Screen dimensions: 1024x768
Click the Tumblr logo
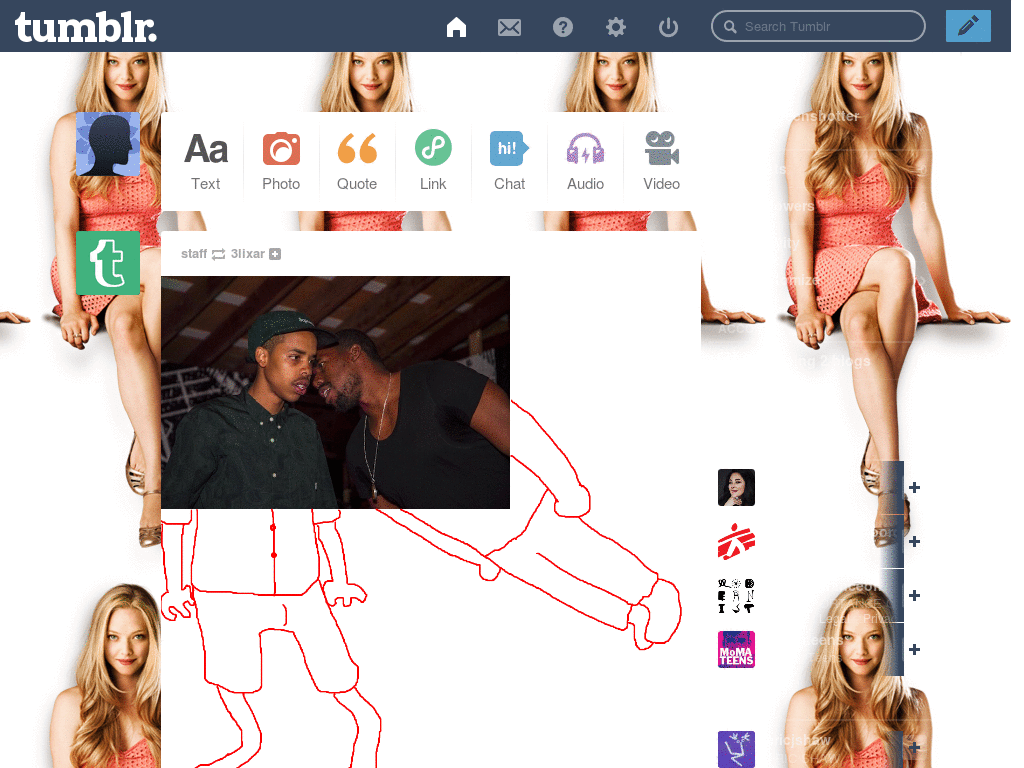pos(86,27)
